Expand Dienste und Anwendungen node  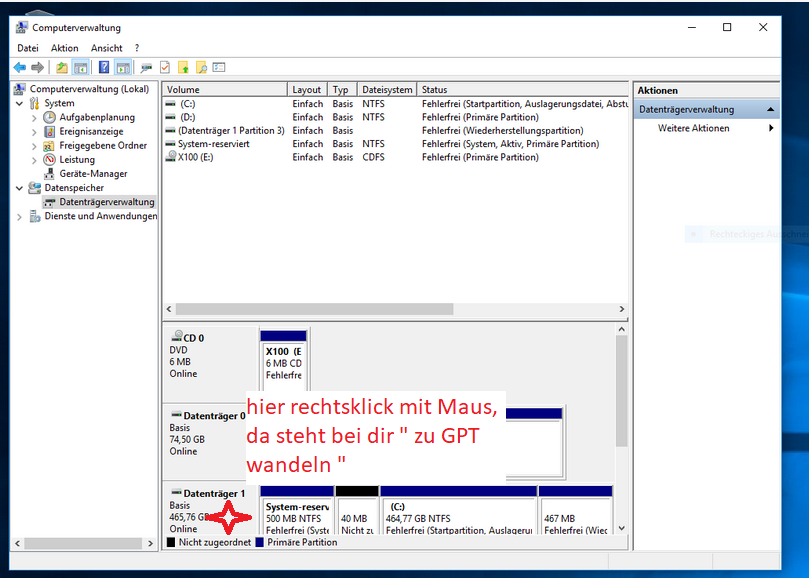tap(20, 217)
